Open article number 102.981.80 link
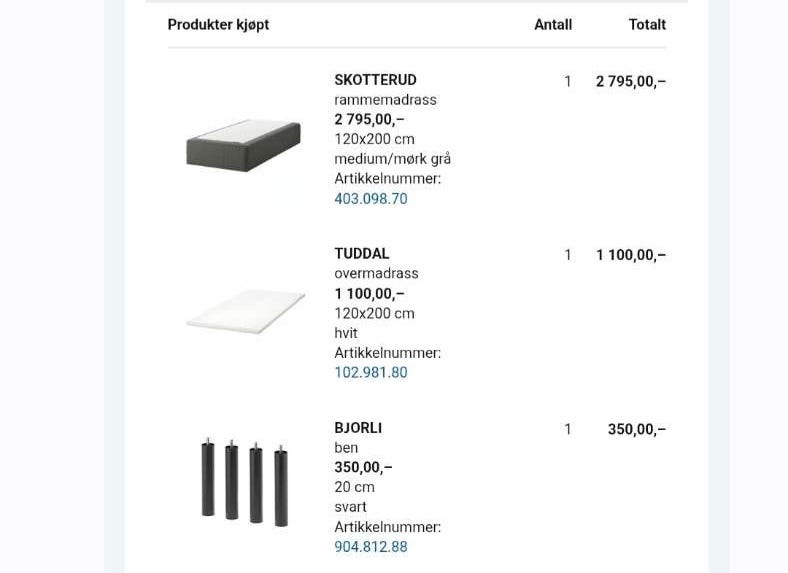 click(x=371, y=372)
